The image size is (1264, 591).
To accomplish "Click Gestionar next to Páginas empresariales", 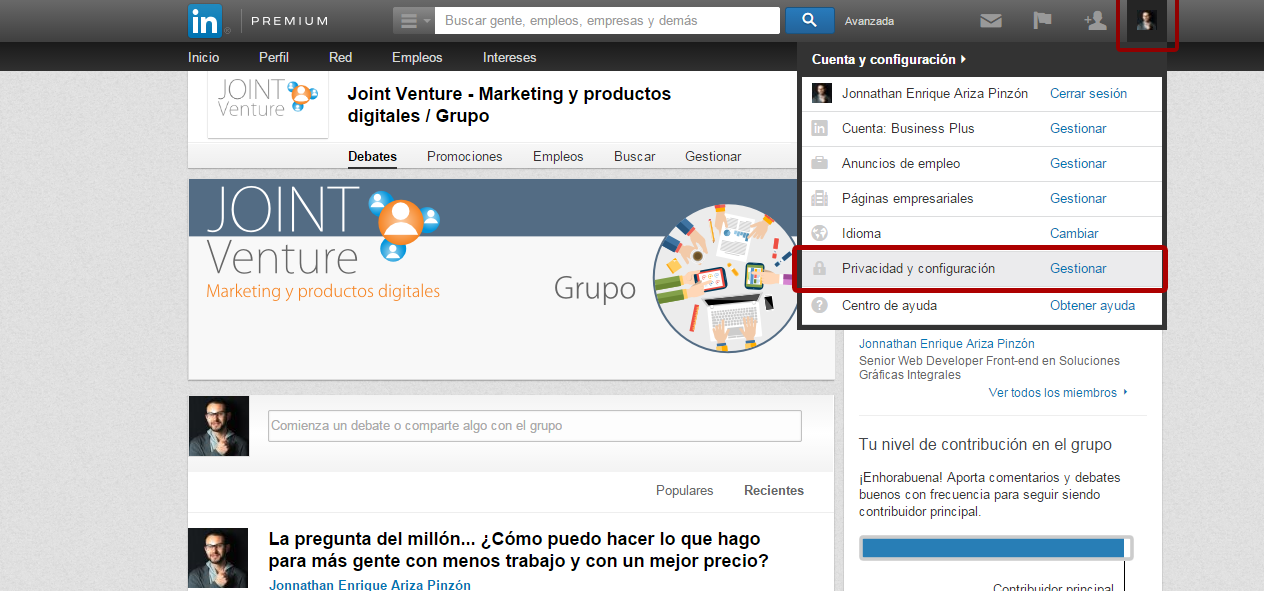I will (x=1078, y=198).
